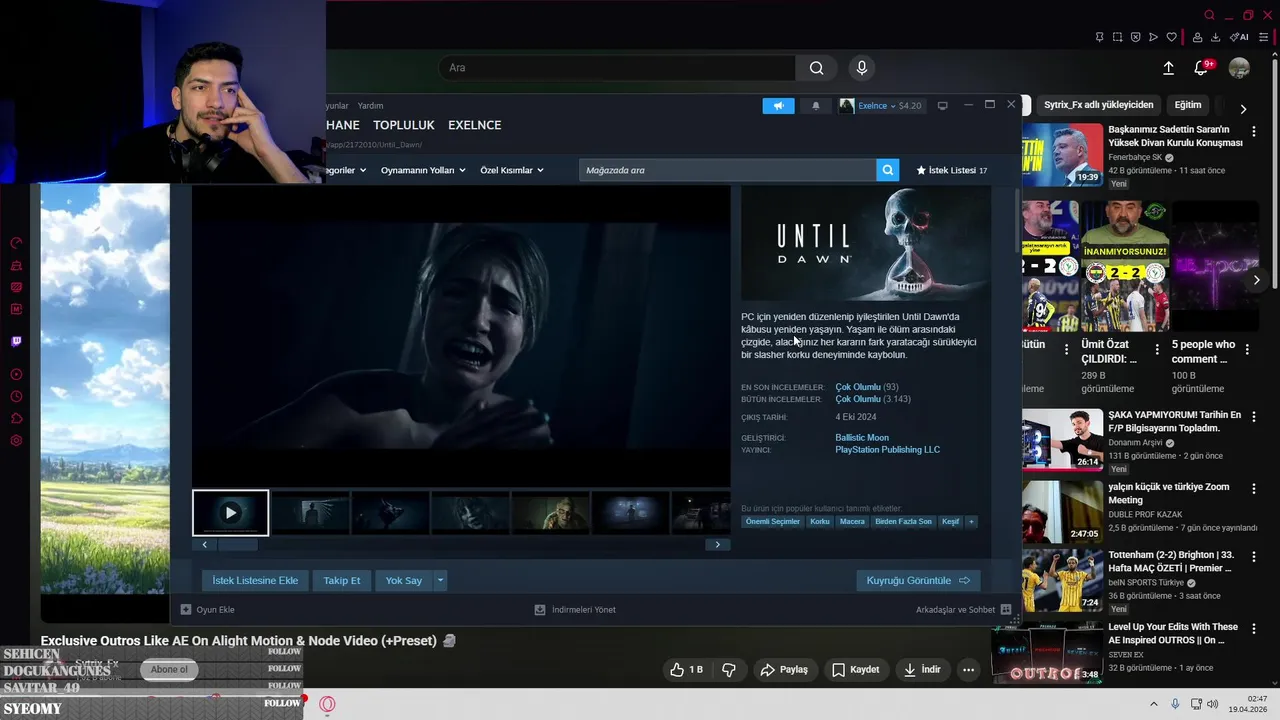Expand the Oynamanın Yolları dropdown
Viewport: 1280px width, 720px height.
(423, 170)
